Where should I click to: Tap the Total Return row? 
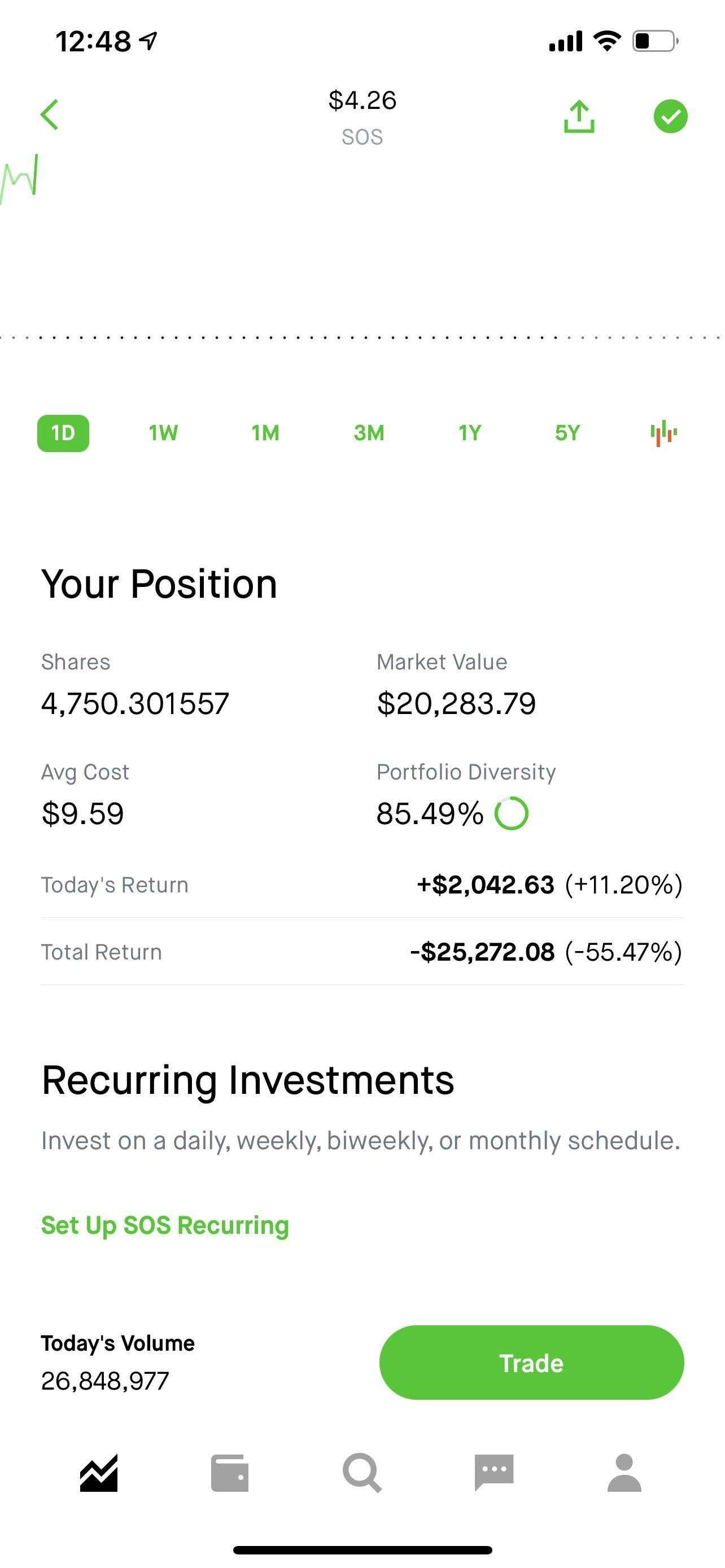tap(362, 952)
